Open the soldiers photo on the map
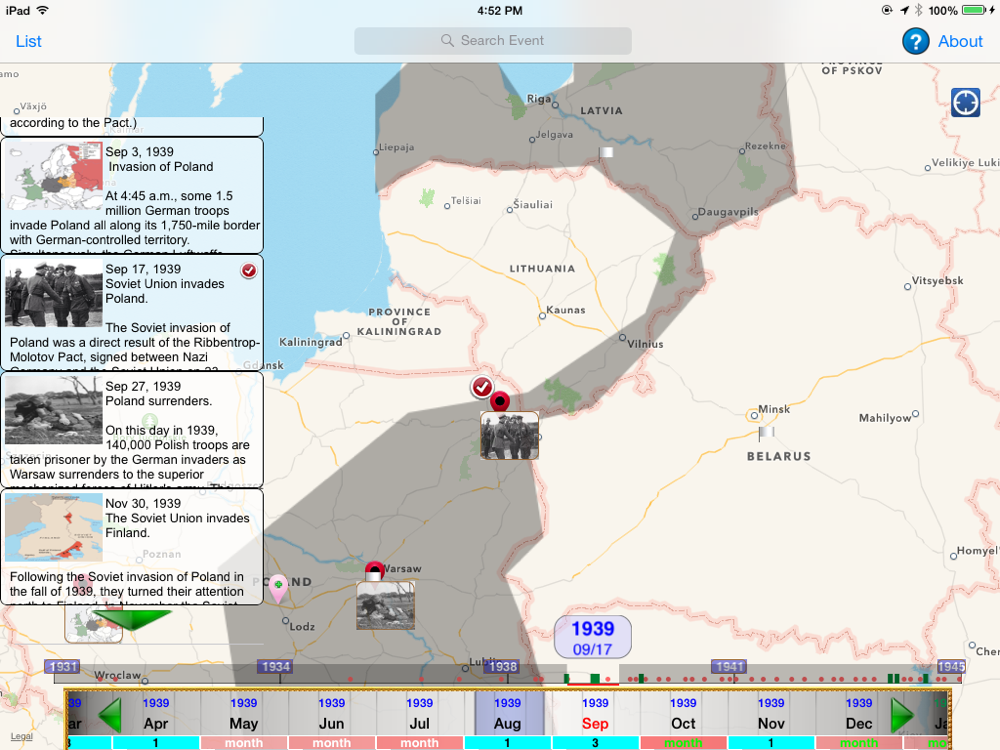Viewport: 1000px width, 750px height. coord(509,436)
